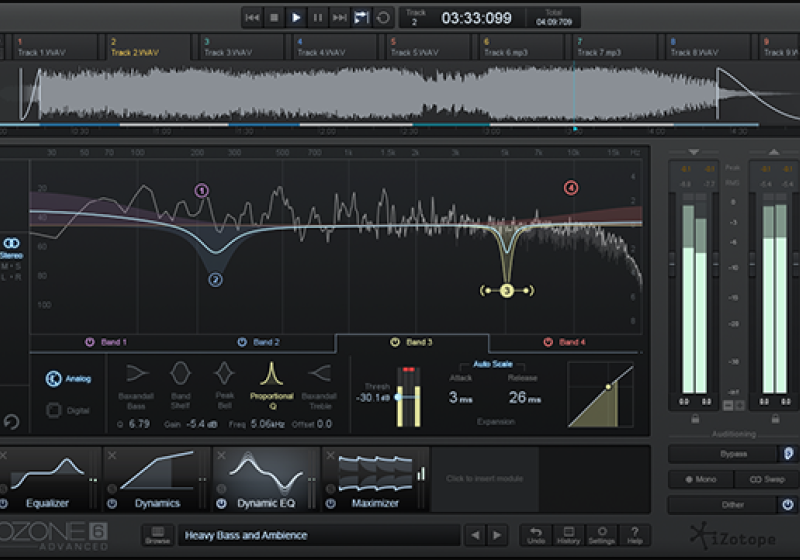Click the reset arrow icon under Stereo
Viewport: 800px width, 560px height.
coord(11,422)
